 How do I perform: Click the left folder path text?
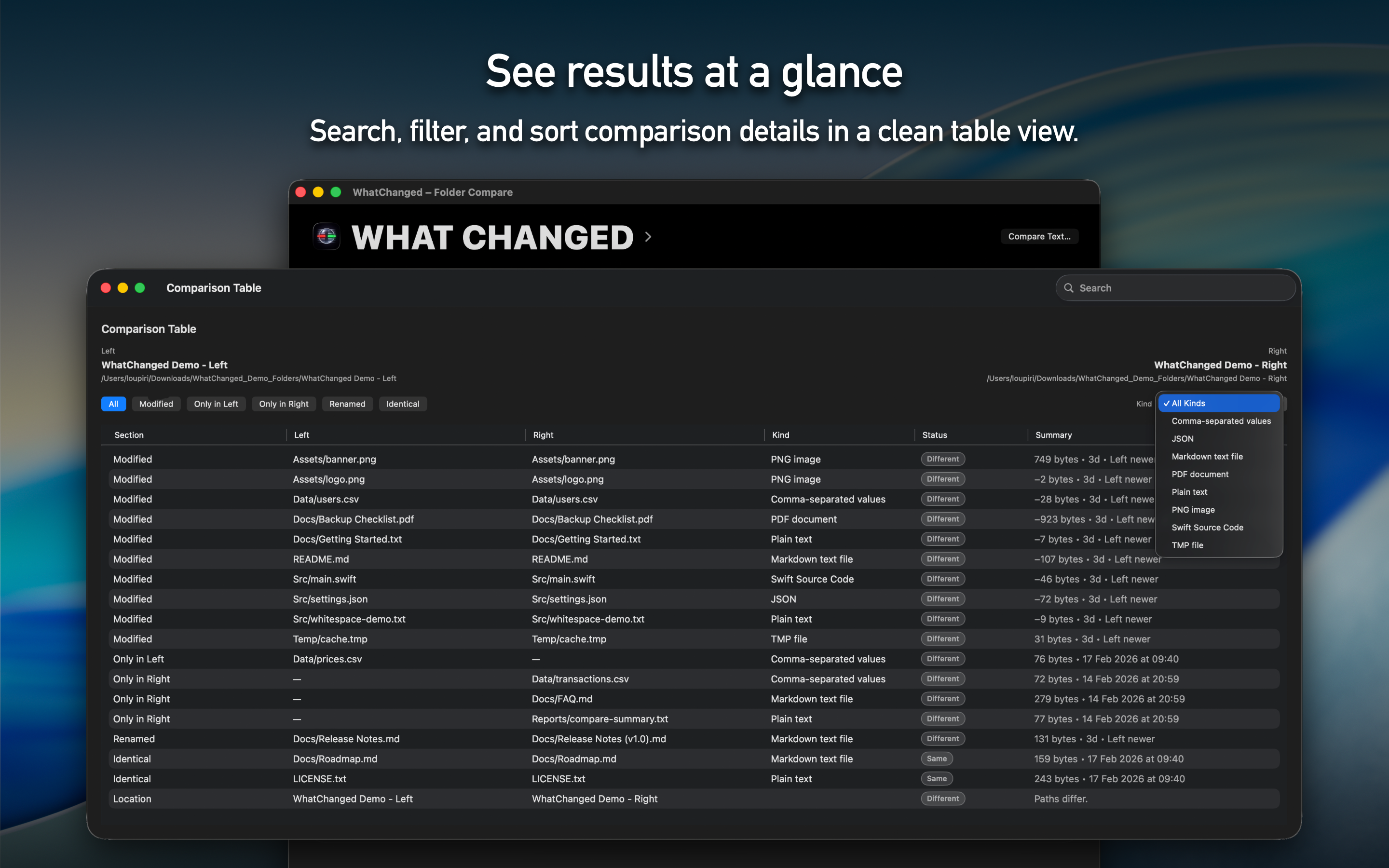click(x=248, y=379)
